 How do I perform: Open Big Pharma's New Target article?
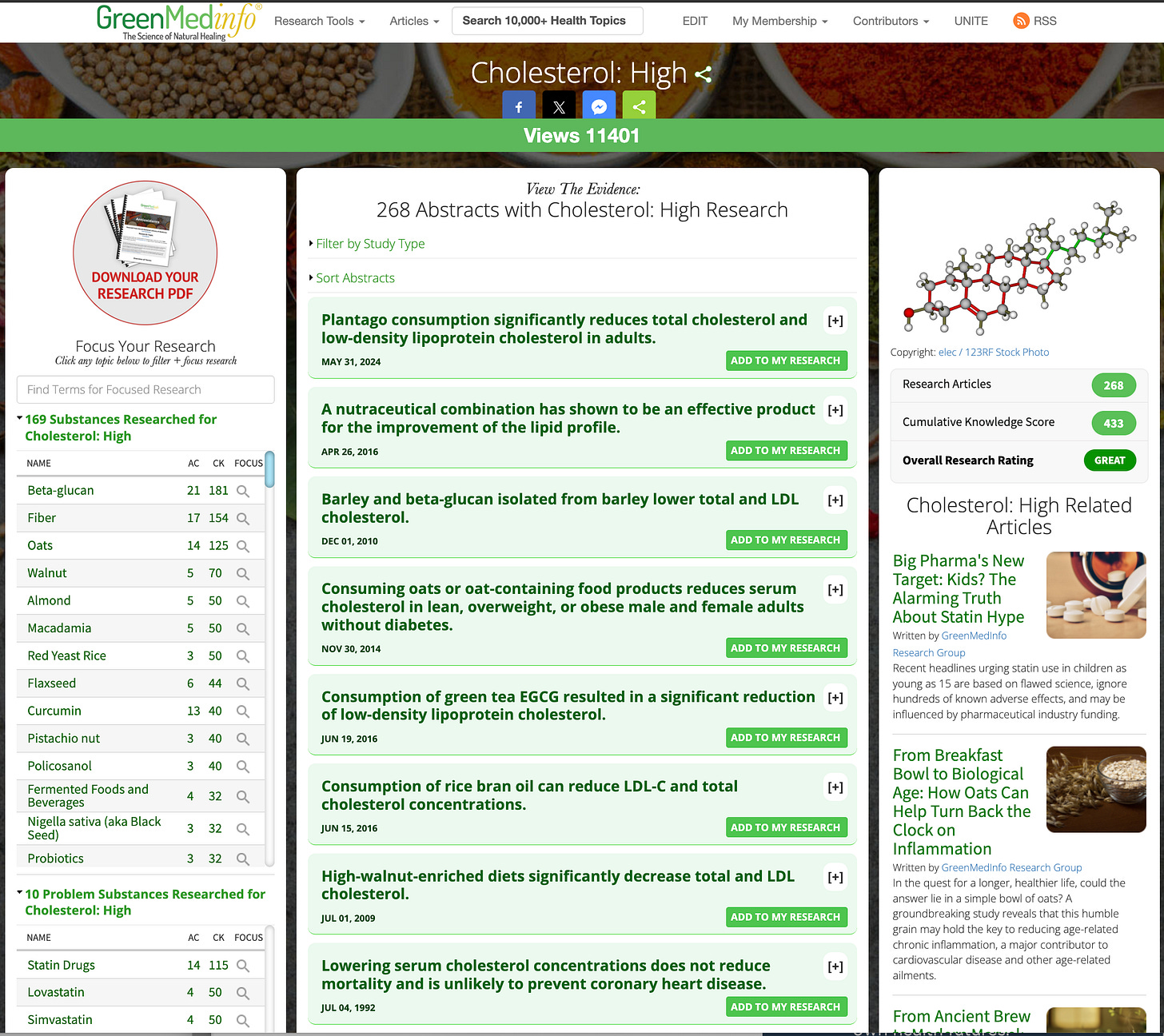959,589
